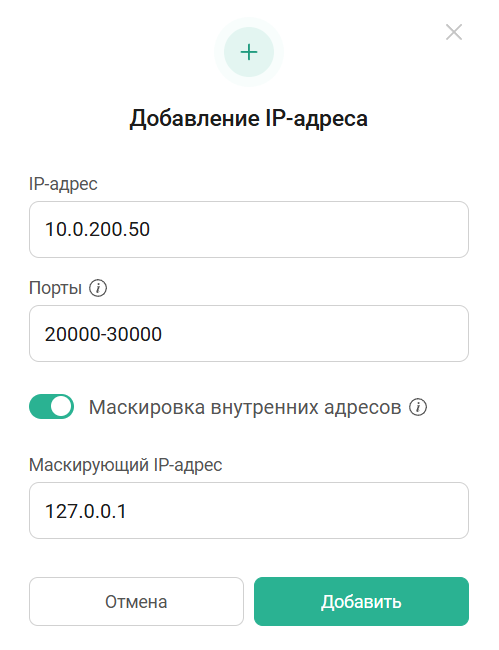Place cursor on the 127.0.0.1 value
This screenshot has width=499, height=650.
click(85, 511)
